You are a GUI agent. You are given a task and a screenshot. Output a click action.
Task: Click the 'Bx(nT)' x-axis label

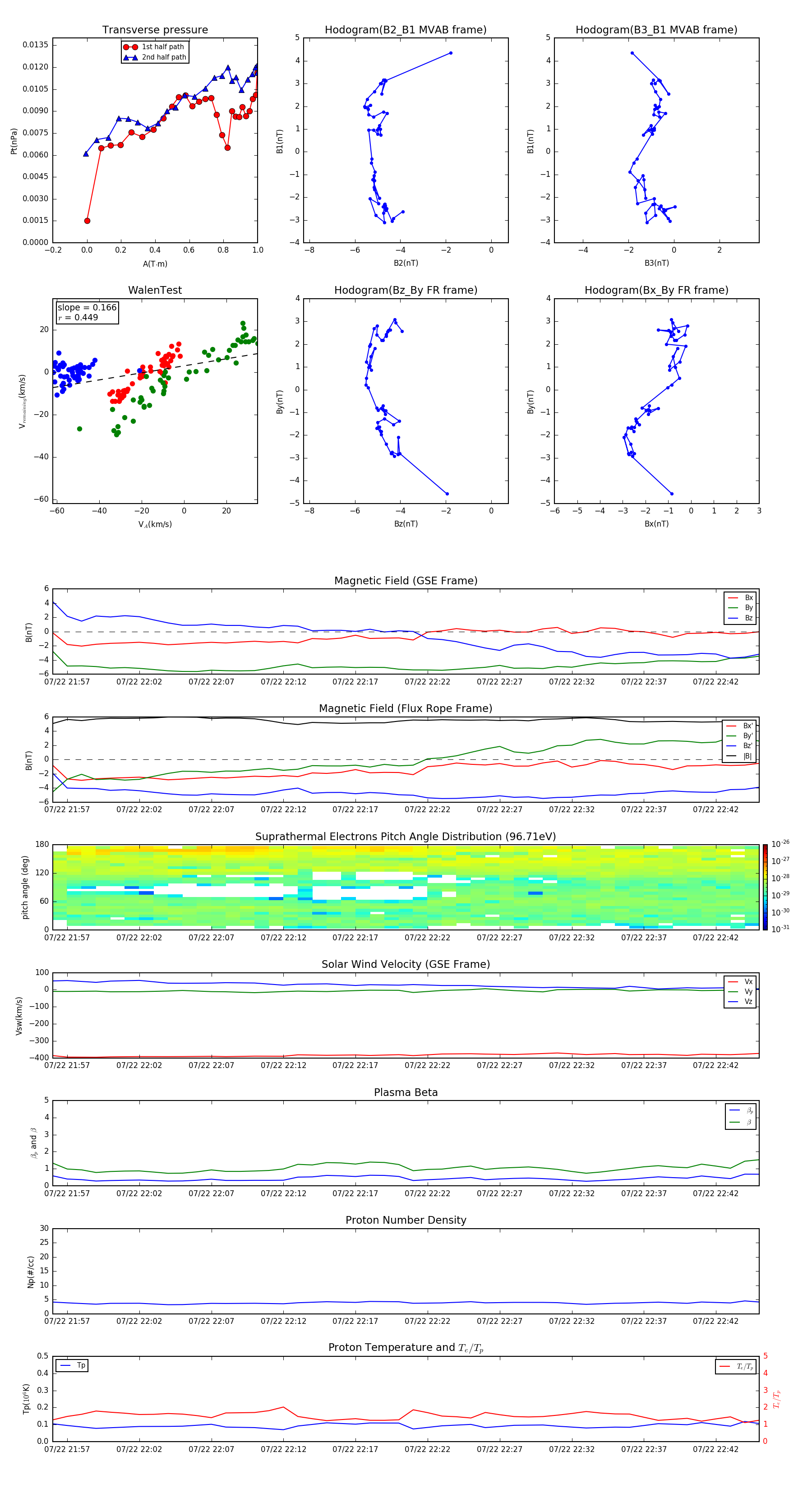tap(656, 524)
